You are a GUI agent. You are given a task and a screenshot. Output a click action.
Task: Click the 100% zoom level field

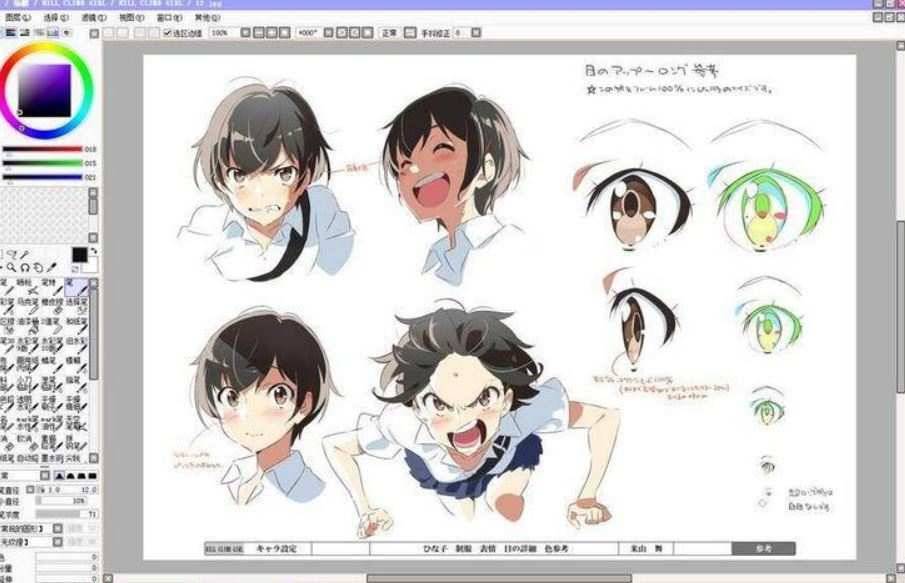[x=220, y=33]
